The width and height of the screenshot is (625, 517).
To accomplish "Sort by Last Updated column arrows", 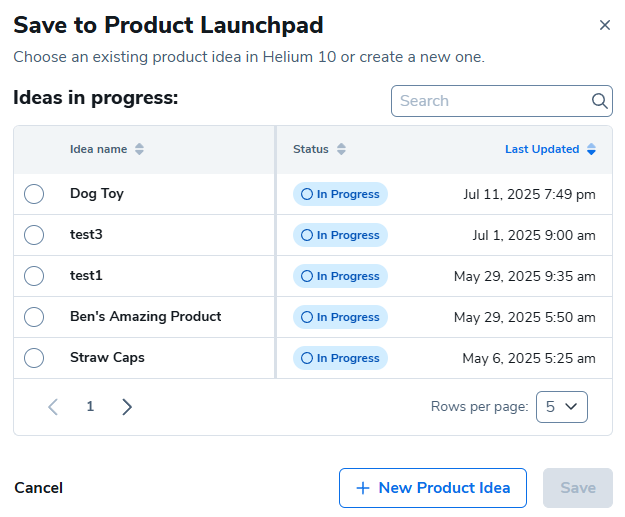I will coord(591,149).
